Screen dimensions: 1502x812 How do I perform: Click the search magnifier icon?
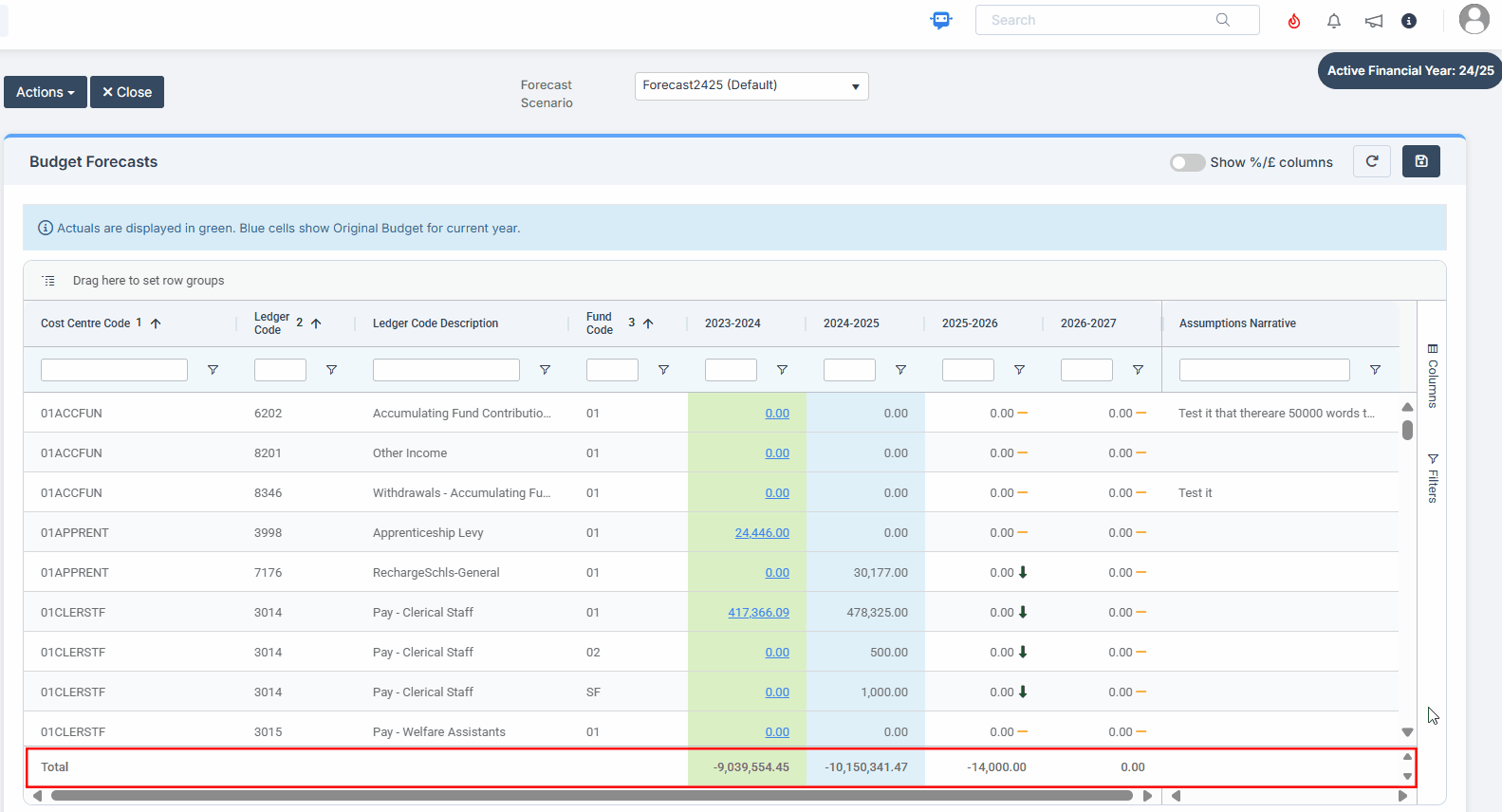[x=1223, y=20]
